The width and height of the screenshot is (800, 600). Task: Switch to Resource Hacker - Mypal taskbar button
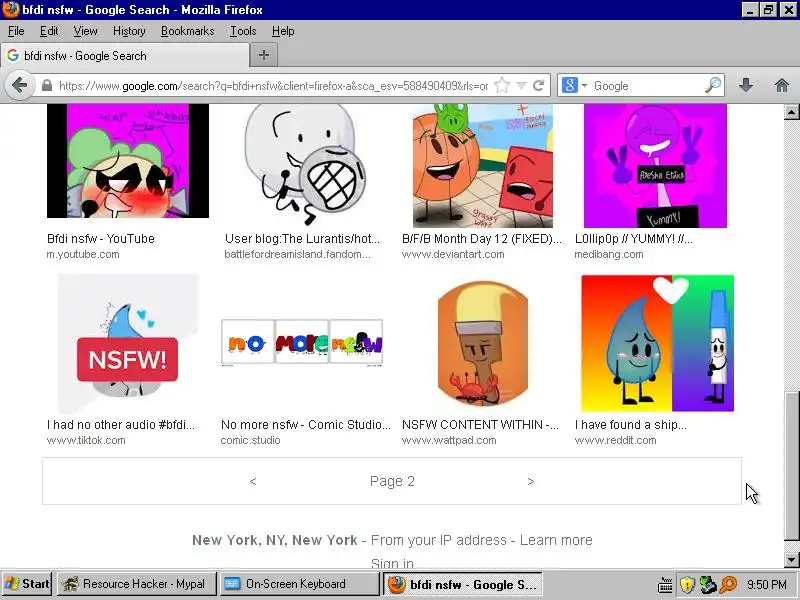136,584
